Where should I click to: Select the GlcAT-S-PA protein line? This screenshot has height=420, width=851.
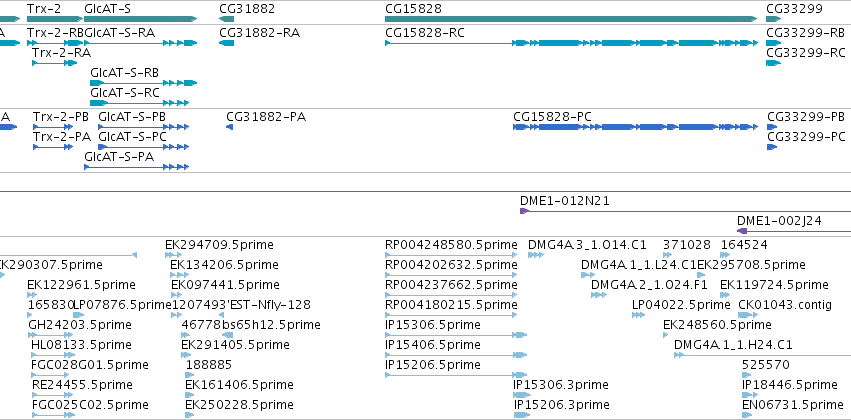click(136, 167)
